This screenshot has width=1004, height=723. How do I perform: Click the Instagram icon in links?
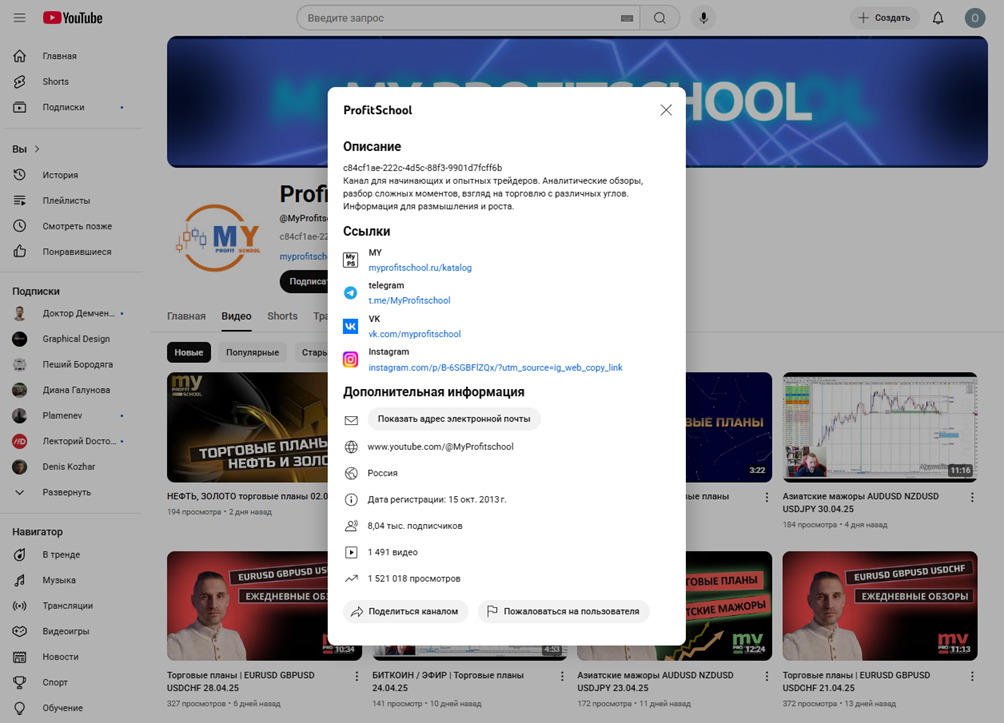pos(350,359)
